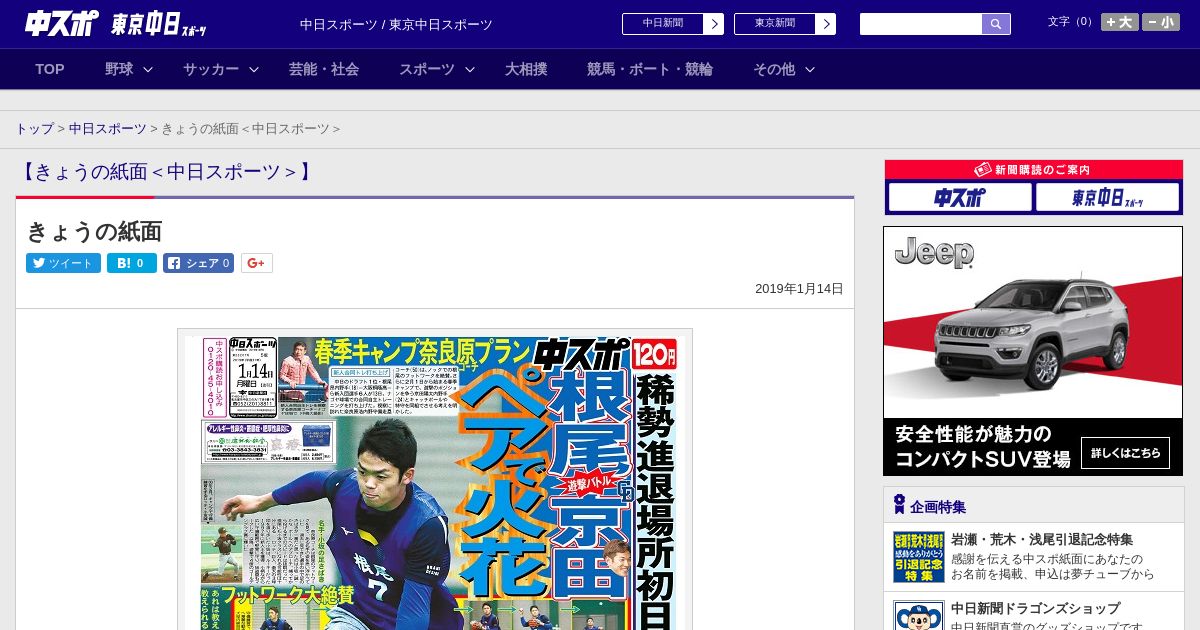Share via the Facebook シェア button
This screenshot has height=630, width=1200.
[x=198, y=263]
